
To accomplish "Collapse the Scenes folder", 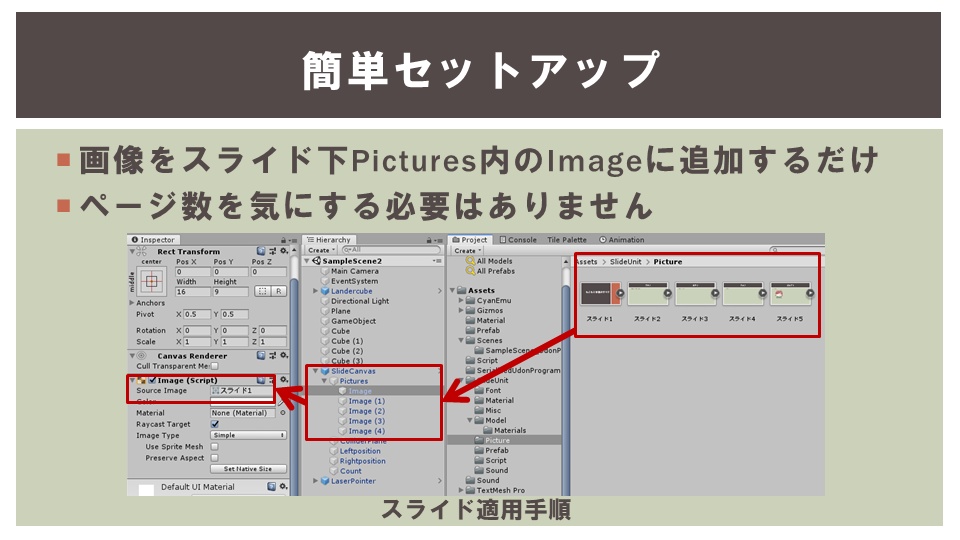I will tap(462, 340).
